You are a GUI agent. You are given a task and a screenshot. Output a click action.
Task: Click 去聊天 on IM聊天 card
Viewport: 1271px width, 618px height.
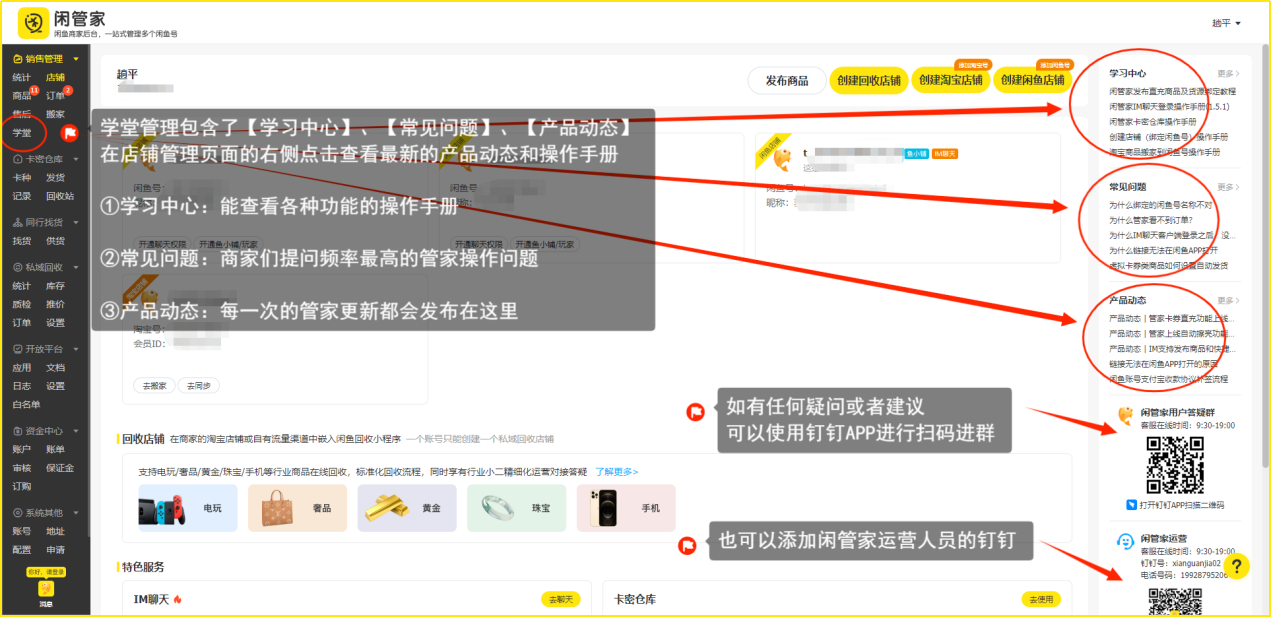[560, 599]
